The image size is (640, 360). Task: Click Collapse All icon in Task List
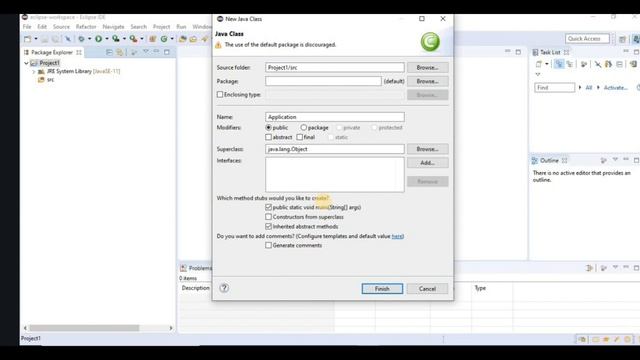[x=619, y=64]
